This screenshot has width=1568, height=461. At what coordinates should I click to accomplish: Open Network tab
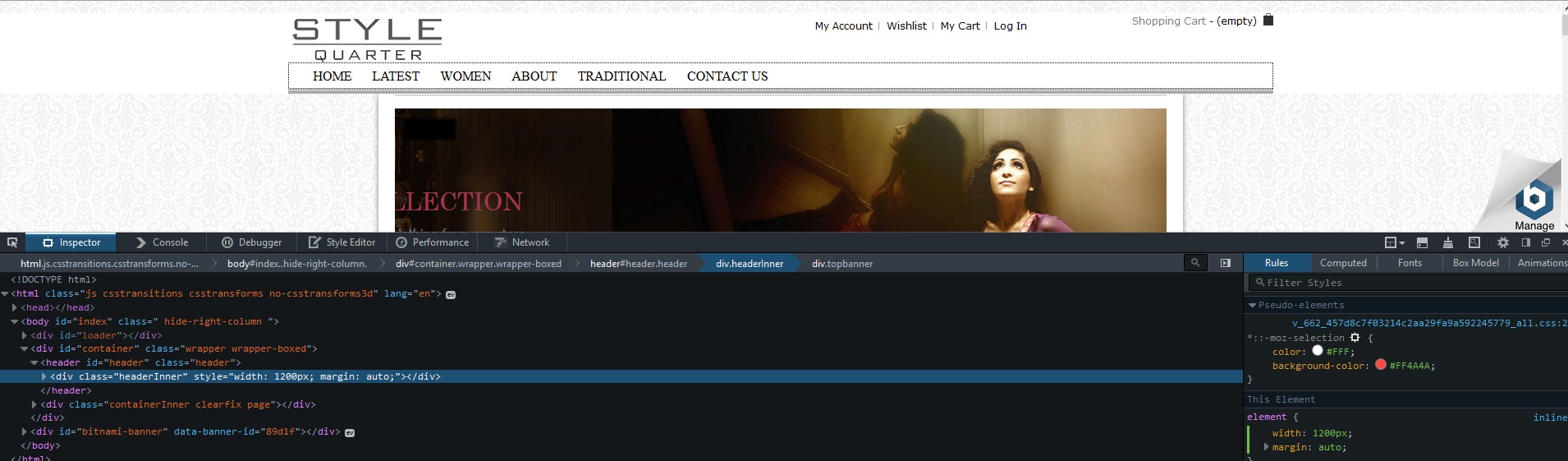pyautogui.click(x=522, y=242)
